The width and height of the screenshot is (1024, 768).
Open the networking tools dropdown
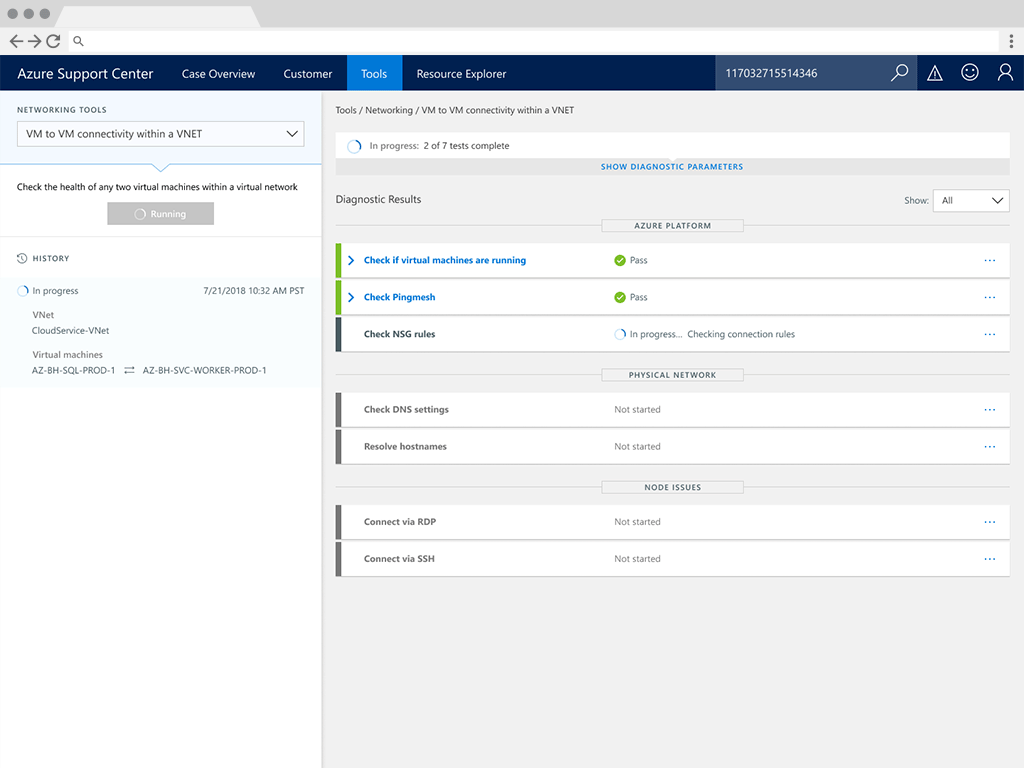pos(161,134)
